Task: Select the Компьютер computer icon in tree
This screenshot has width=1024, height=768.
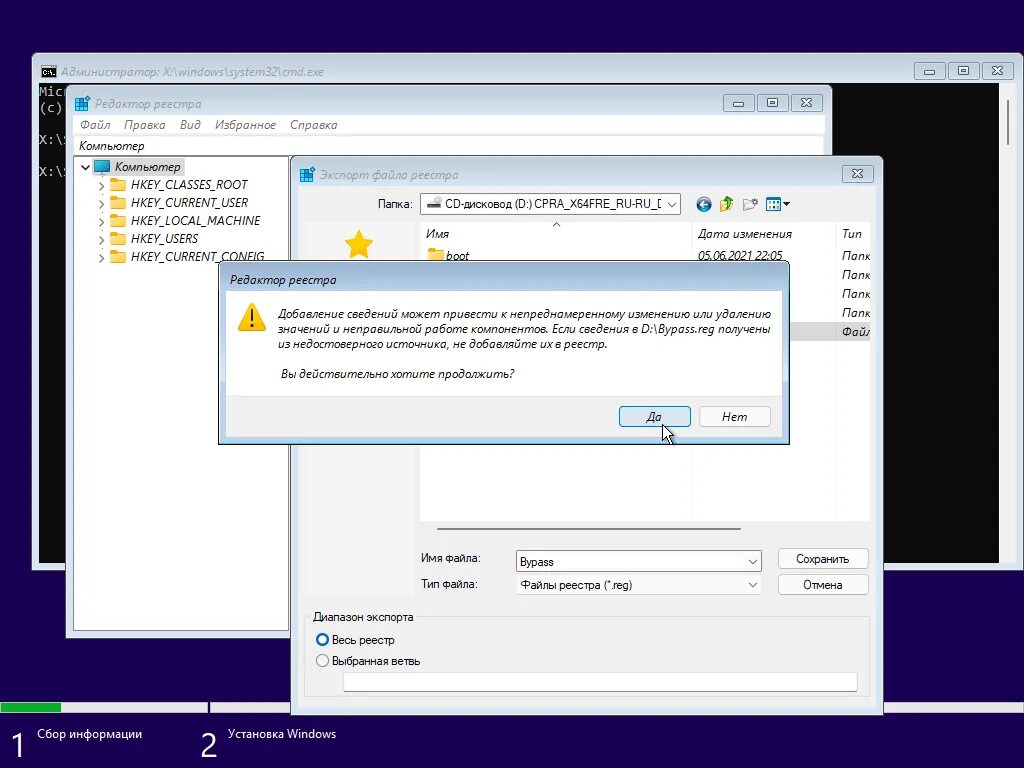Action: [102, 167]
